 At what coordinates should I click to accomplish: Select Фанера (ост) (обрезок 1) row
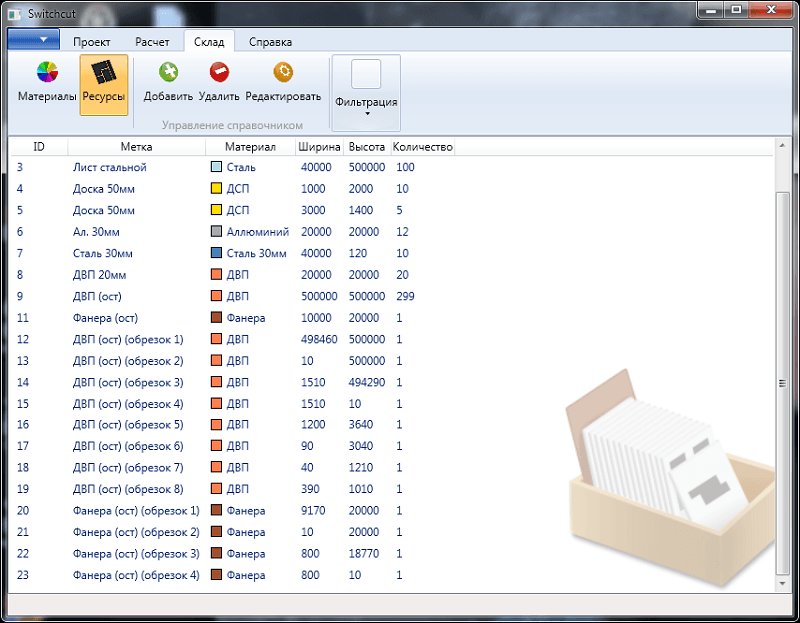pos(392,510)
